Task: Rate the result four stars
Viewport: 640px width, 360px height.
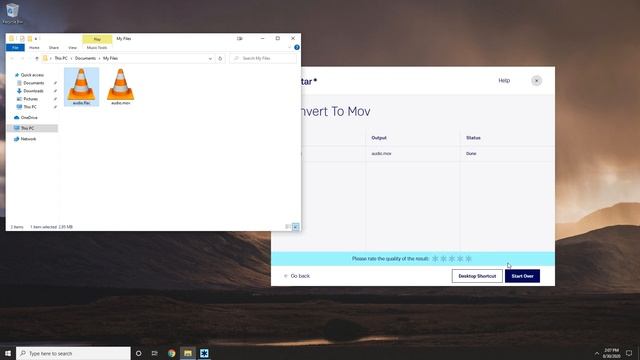Action: tap(460, 259)
